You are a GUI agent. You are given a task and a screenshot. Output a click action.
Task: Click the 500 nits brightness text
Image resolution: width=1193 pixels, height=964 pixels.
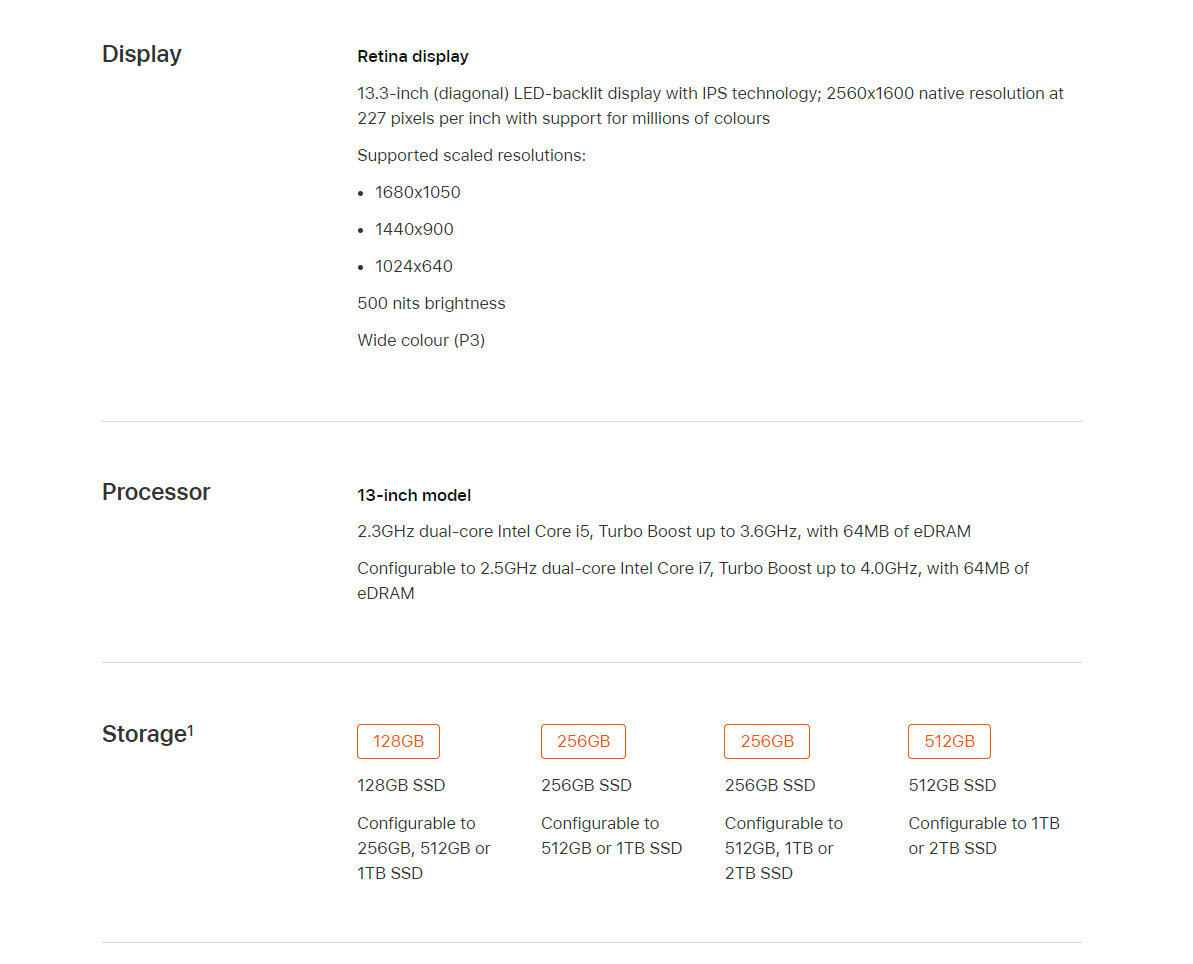431,304
